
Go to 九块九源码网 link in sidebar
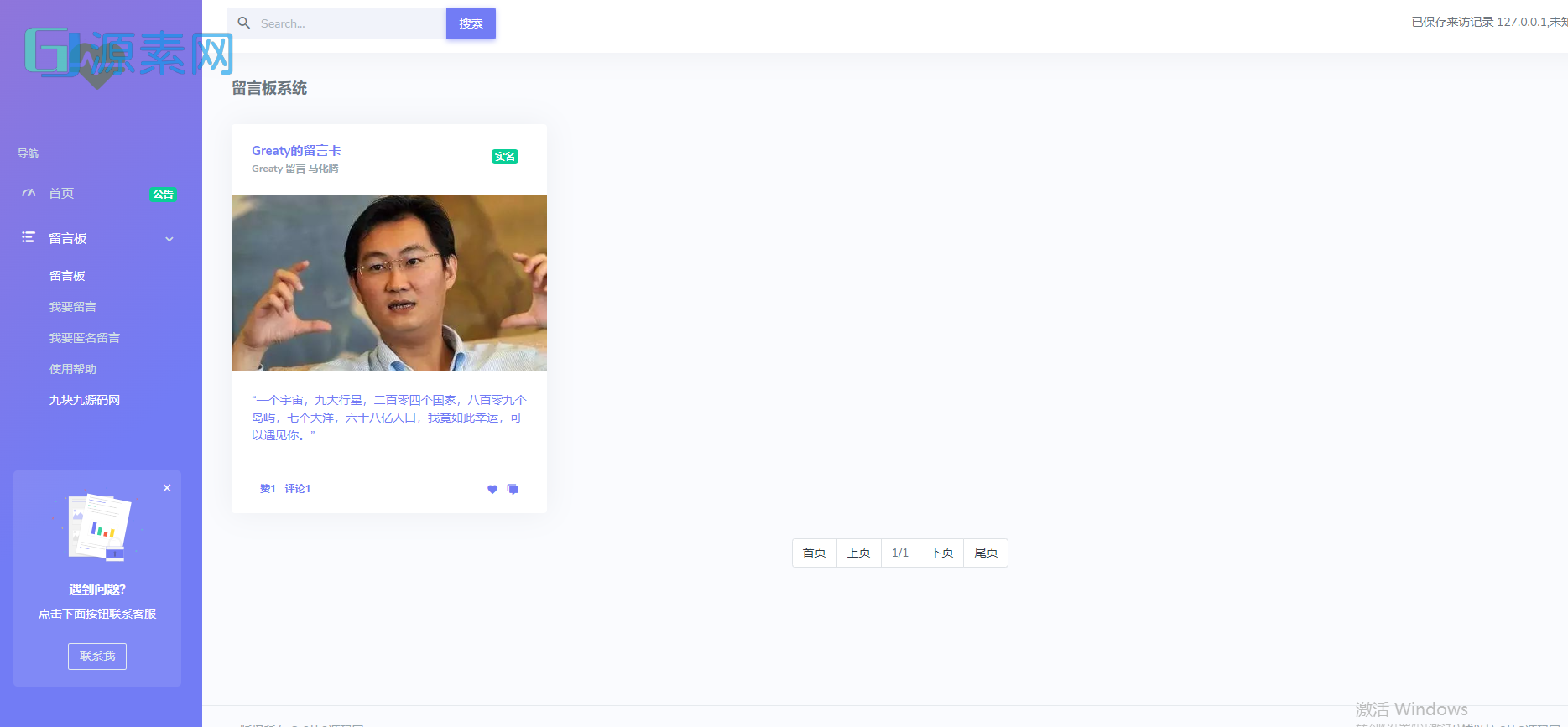(x=85, y=400)
